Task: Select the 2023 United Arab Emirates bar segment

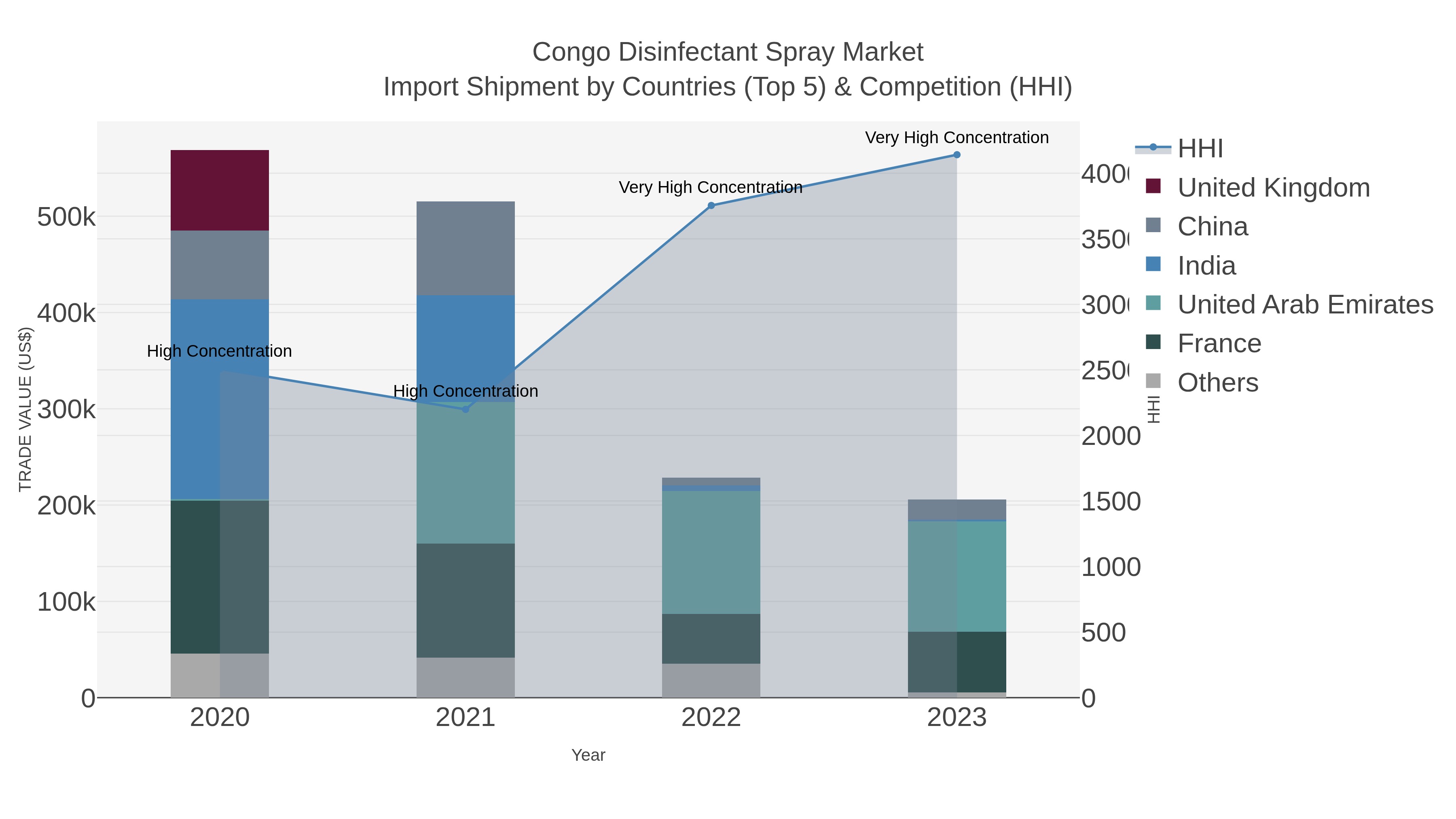Action: point(957,577)
